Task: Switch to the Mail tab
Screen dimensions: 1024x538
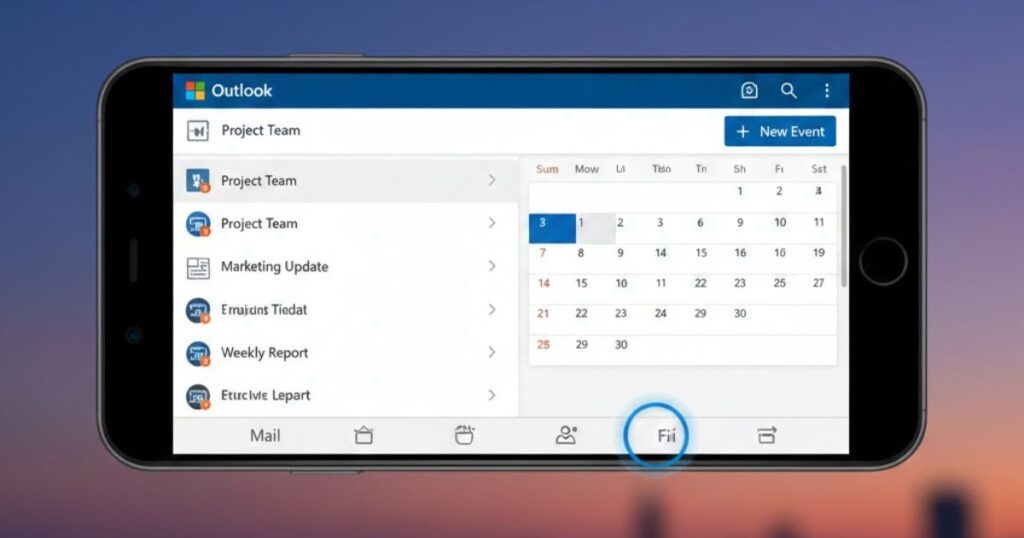Action: pyautogui.click(x=265, y=435)
